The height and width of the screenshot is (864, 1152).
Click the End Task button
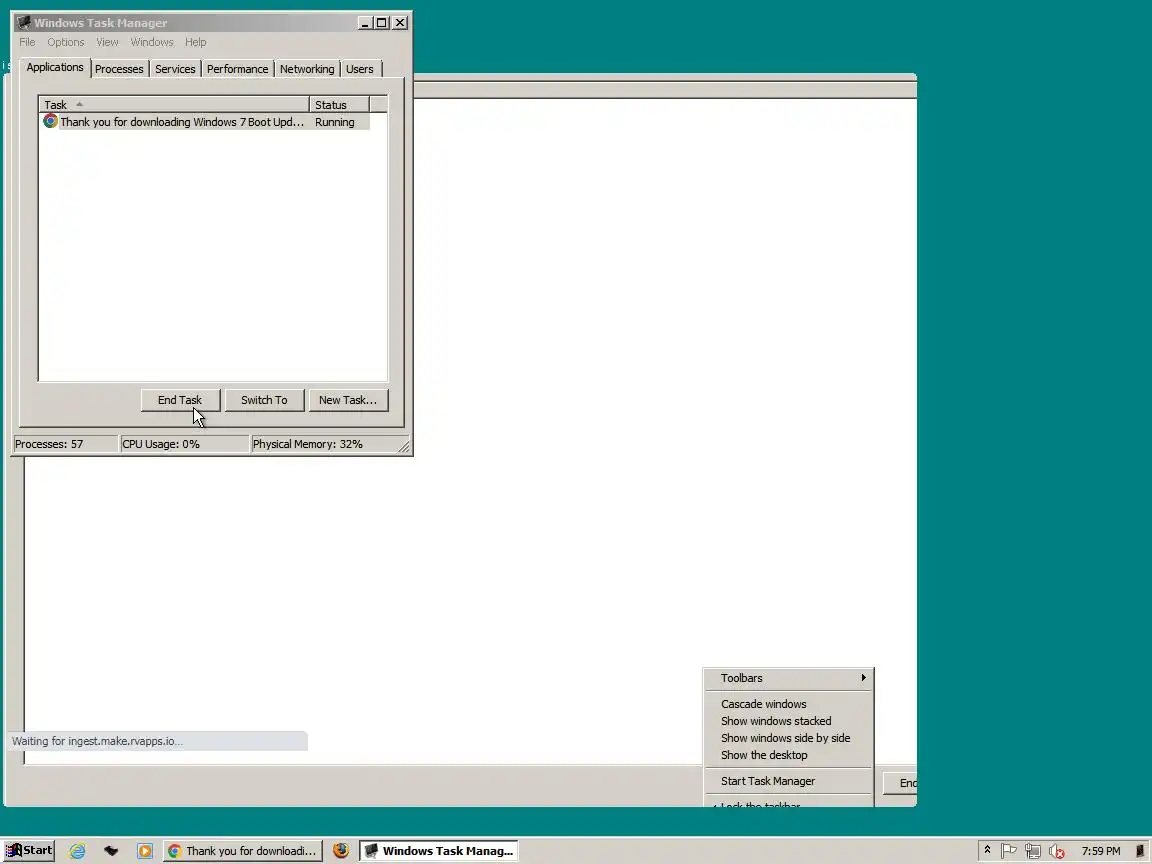pos(180,400)
